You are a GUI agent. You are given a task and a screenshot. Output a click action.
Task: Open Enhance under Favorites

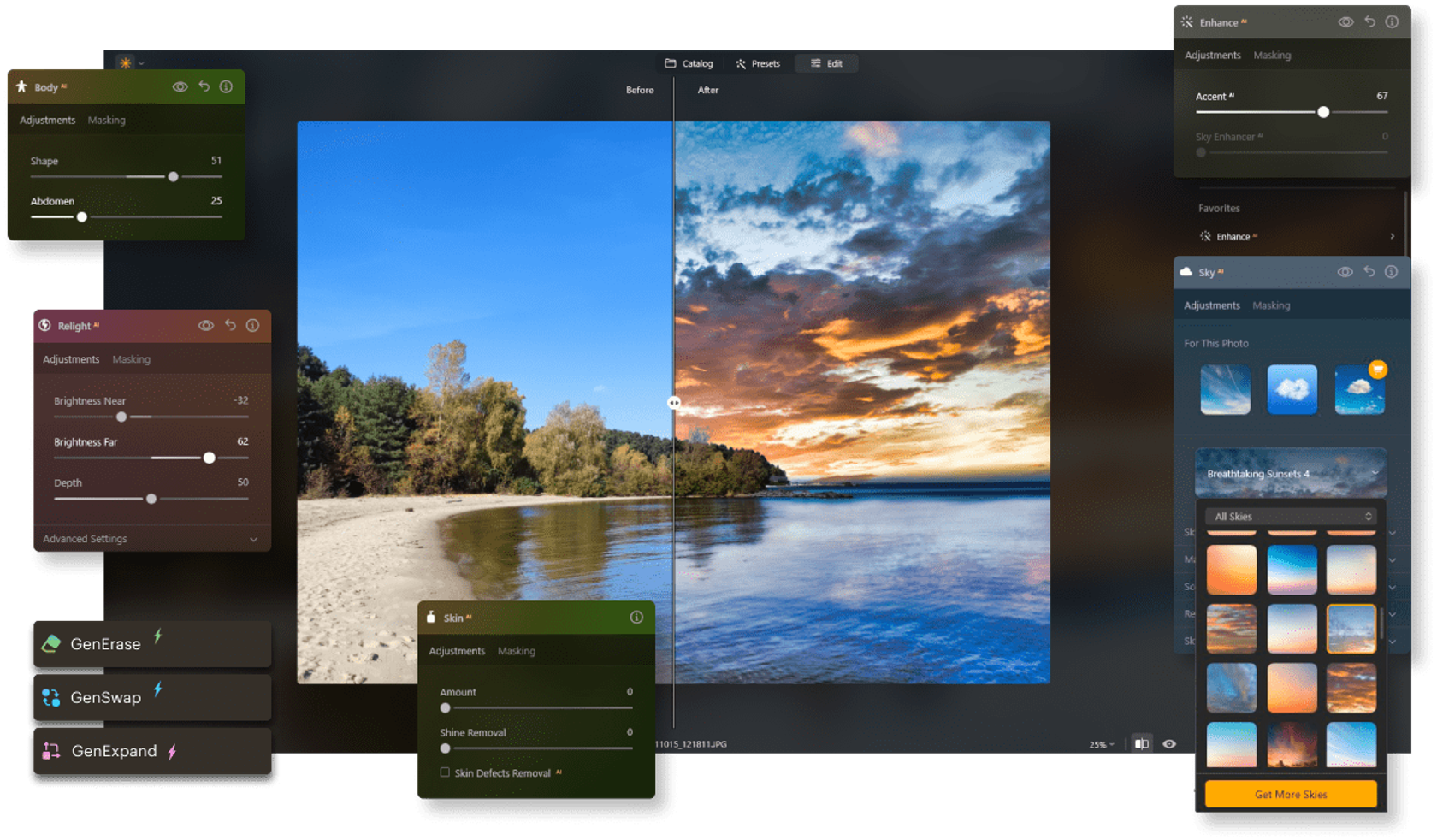coord(1238,236)
